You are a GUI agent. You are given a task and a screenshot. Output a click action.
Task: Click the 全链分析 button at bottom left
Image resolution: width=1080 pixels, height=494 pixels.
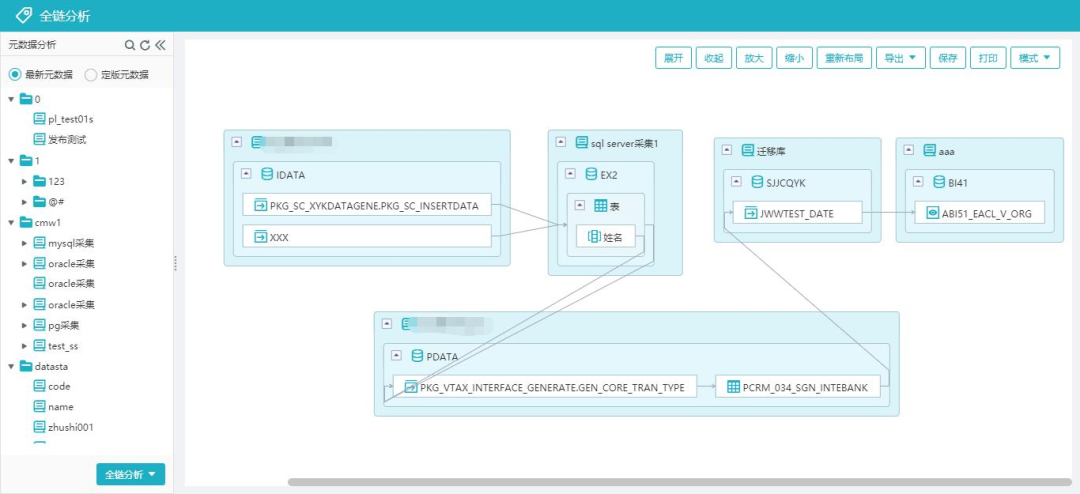(x=130, y=474)
